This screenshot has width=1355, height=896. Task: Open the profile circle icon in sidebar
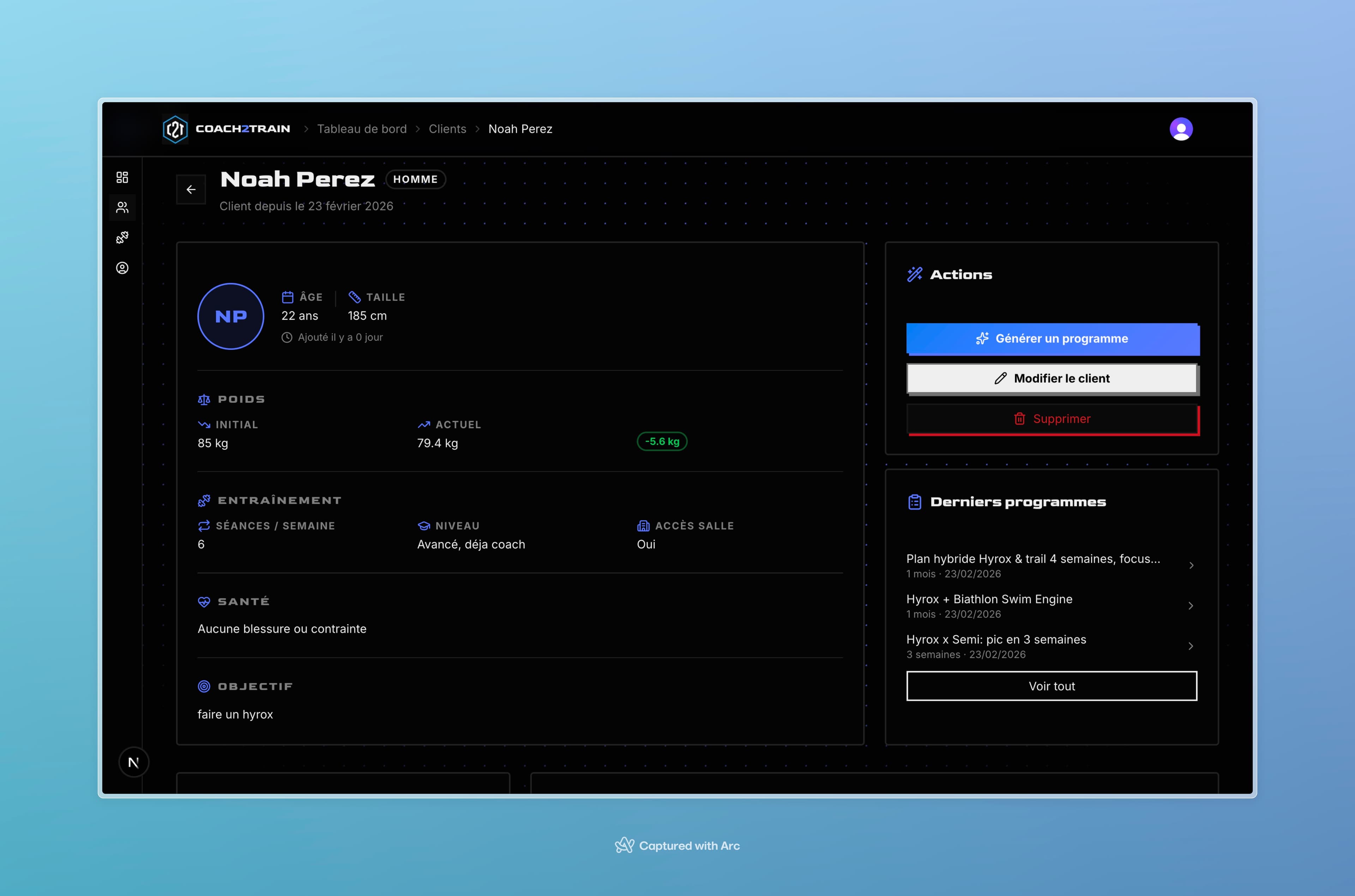click(x=122, y=268)
